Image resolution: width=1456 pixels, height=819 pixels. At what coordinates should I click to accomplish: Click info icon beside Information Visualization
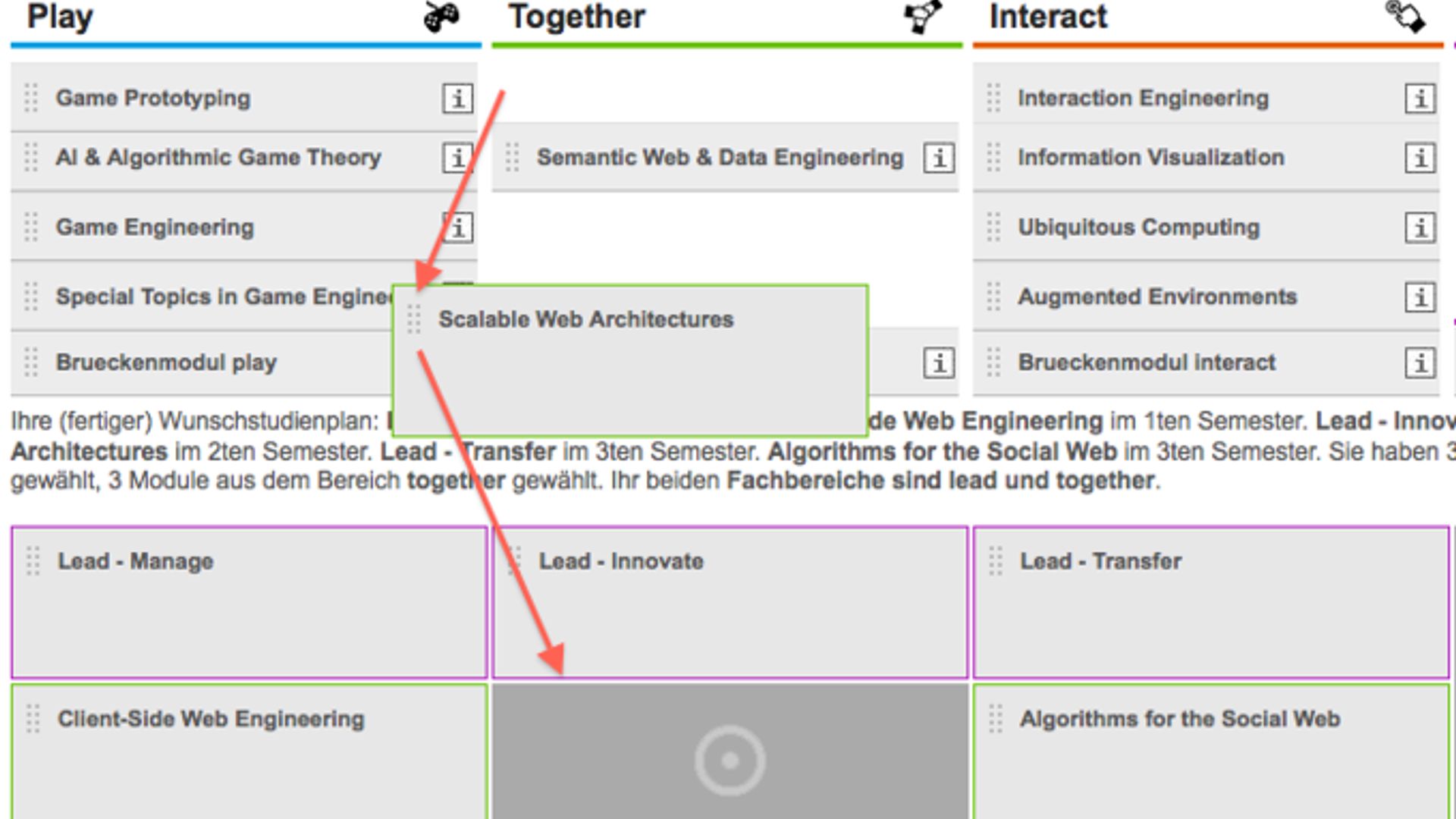1420,158
